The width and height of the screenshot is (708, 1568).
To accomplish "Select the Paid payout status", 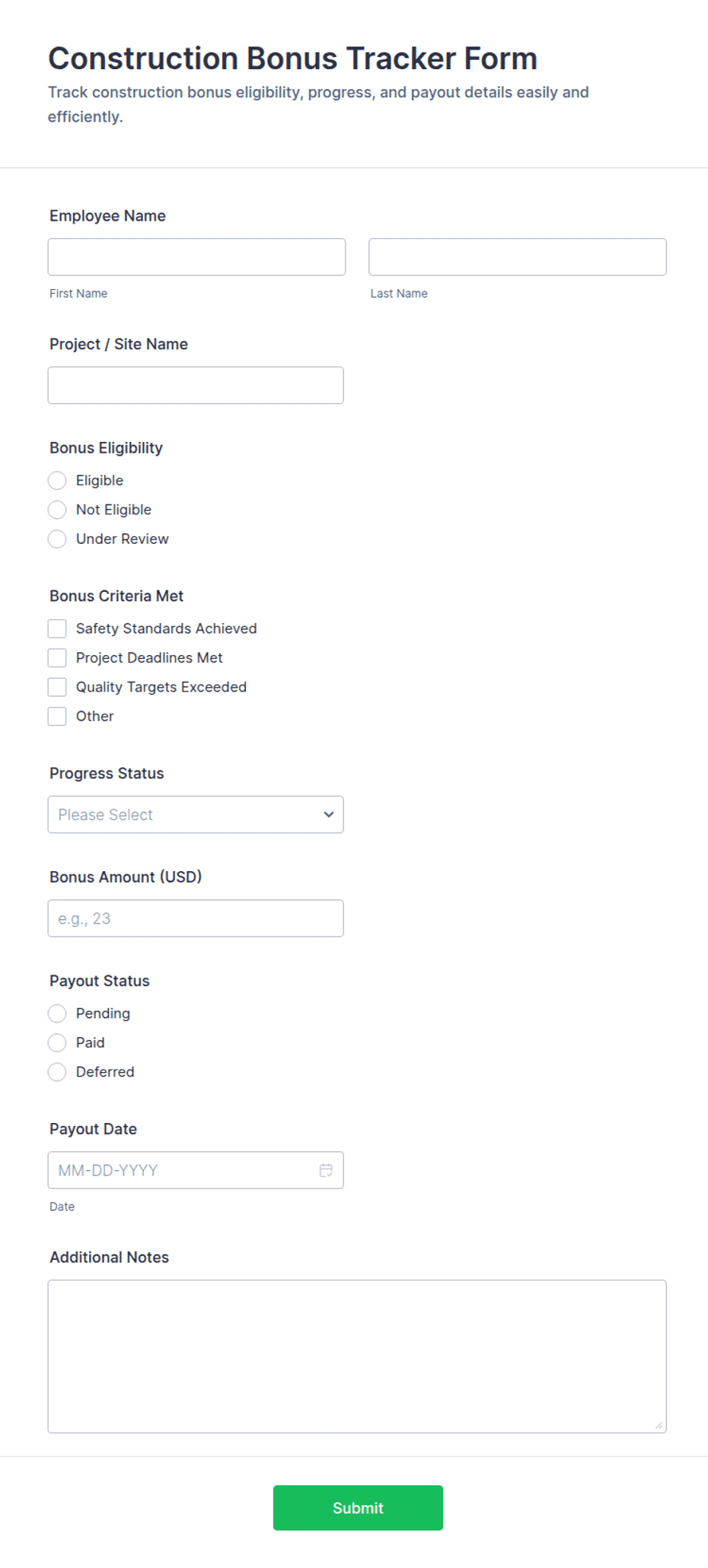I will (x=57, y=1042).
